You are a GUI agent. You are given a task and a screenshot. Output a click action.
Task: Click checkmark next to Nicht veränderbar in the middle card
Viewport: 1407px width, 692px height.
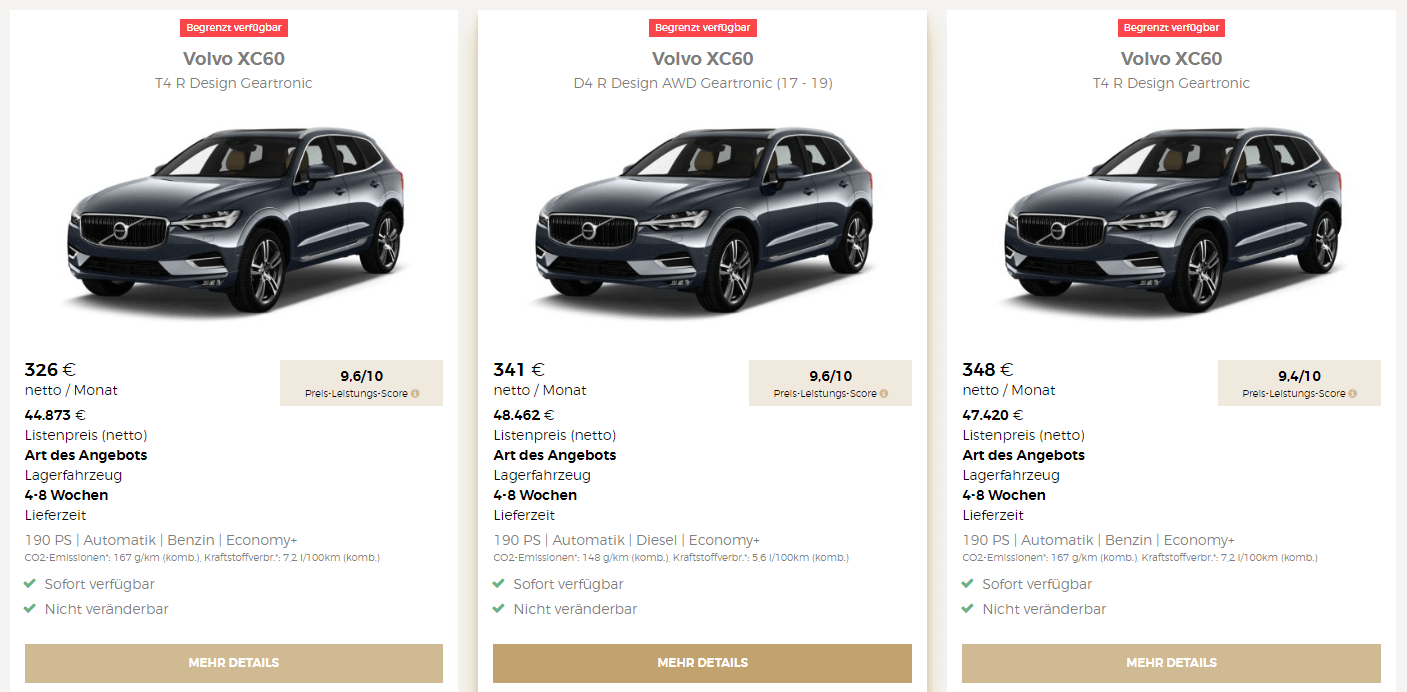pos(500,609)
